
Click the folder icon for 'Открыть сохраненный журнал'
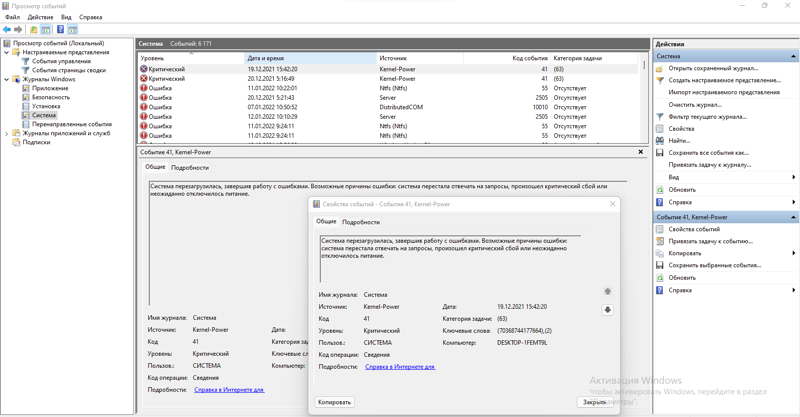pos(660,68)
